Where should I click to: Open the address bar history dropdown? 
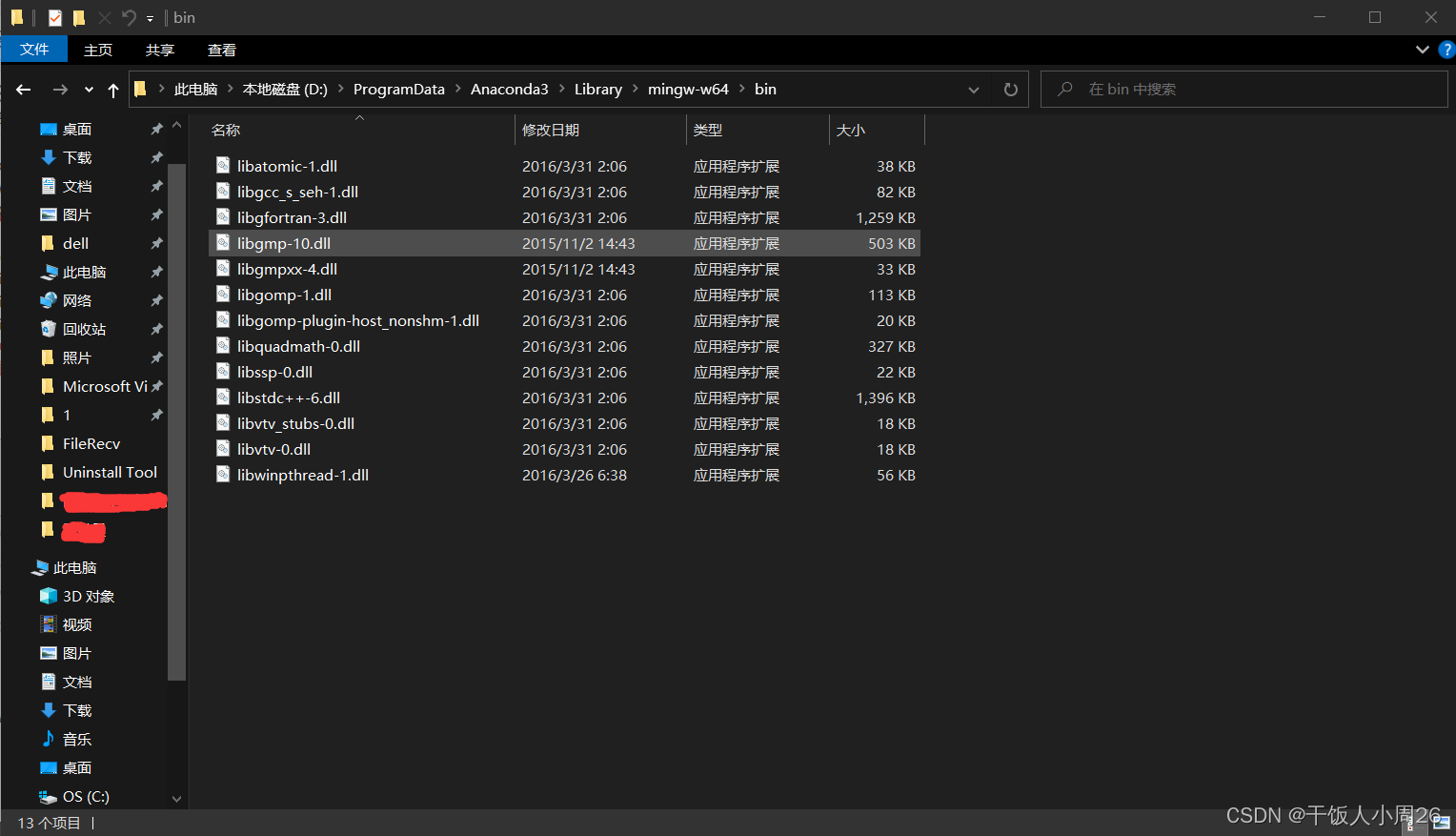click(x=974, y=90)
